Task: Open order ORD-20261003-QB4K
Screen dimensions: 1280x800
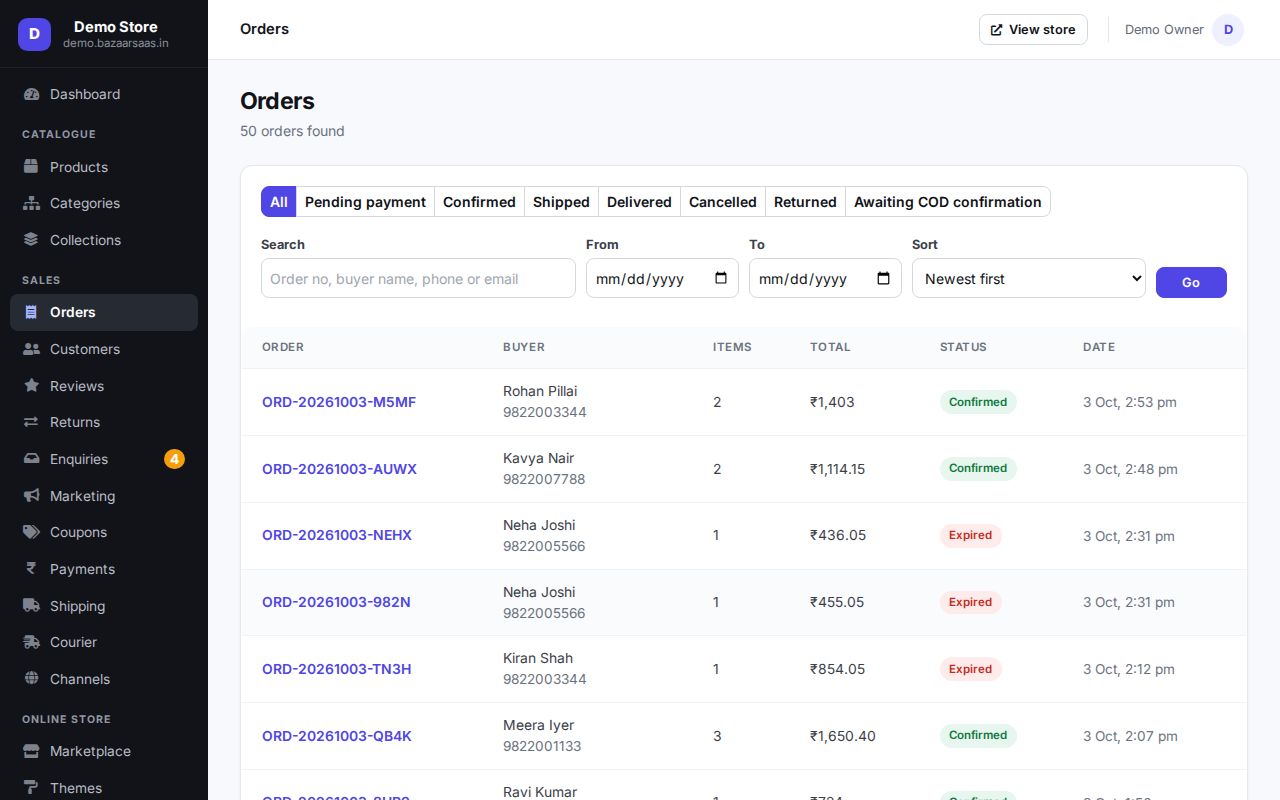Action: [x=337, y=736]
